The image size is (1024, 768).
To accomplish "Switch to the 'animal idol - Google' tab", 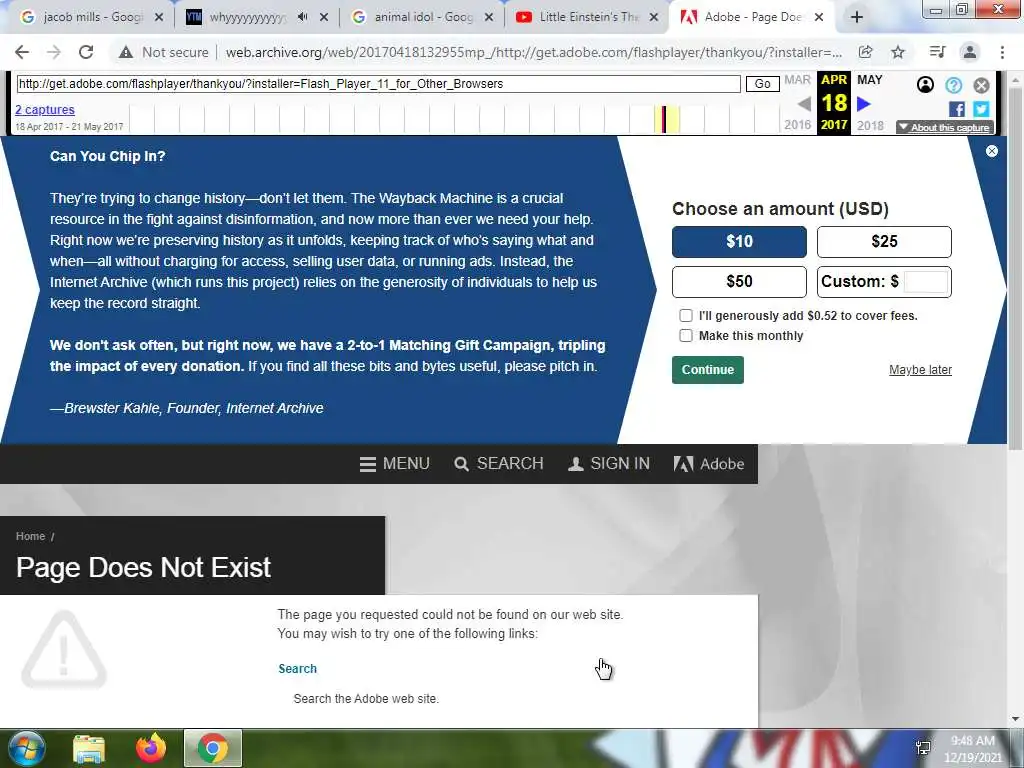I will (423, 18).
